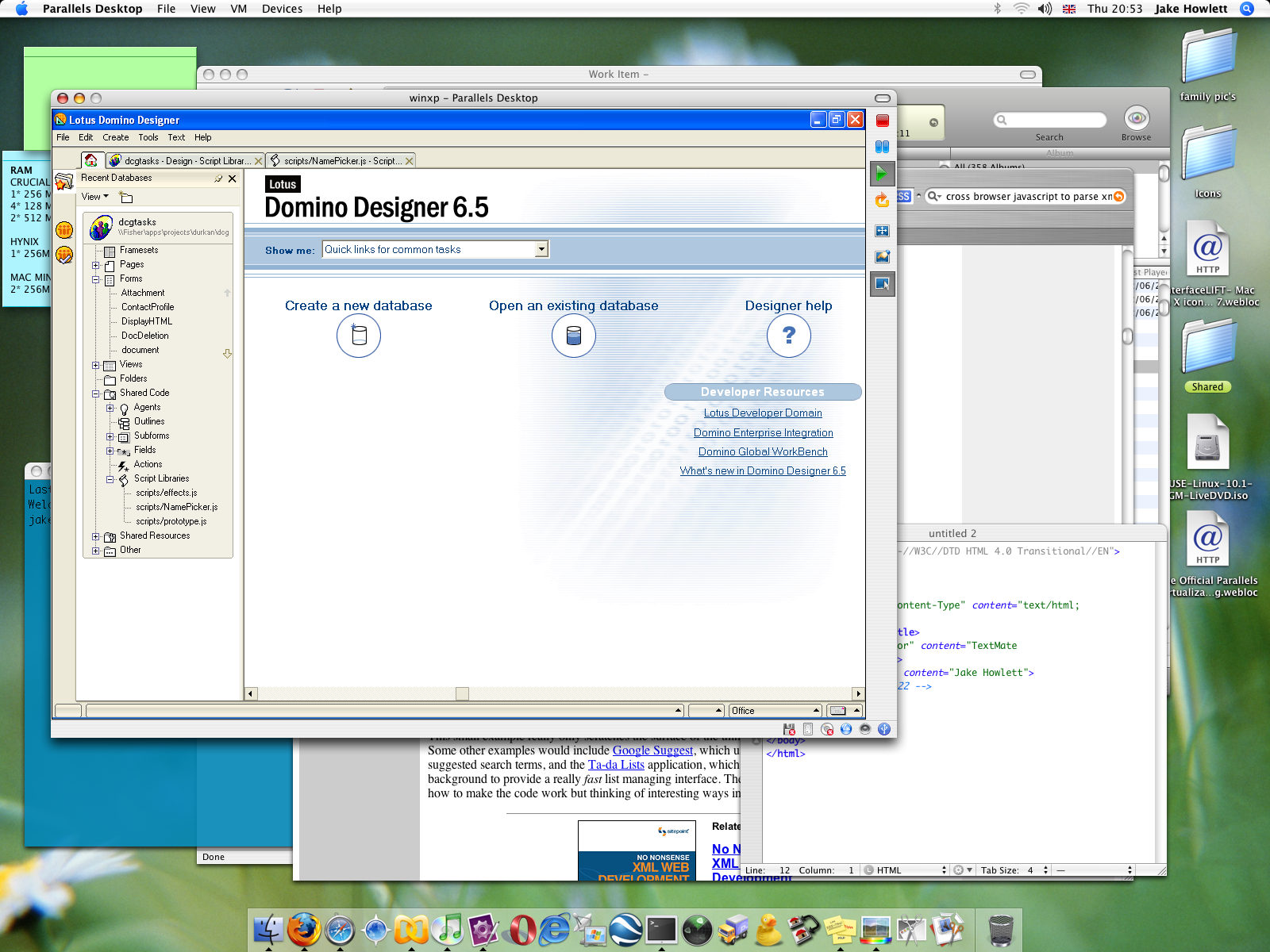This screenshot has width=1270, height=952.
Task: Pause the Parallels VM with the blue button
Action: click(x=882, y=147)
